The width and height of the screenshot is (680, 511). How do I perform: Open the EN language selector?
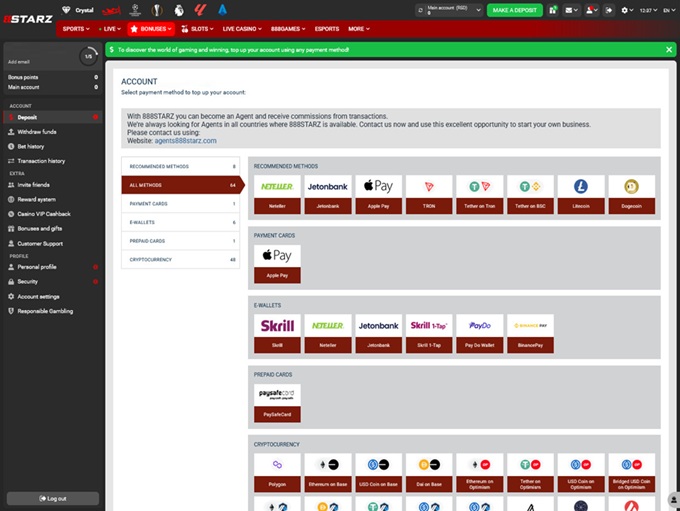[x=666, y=10]
